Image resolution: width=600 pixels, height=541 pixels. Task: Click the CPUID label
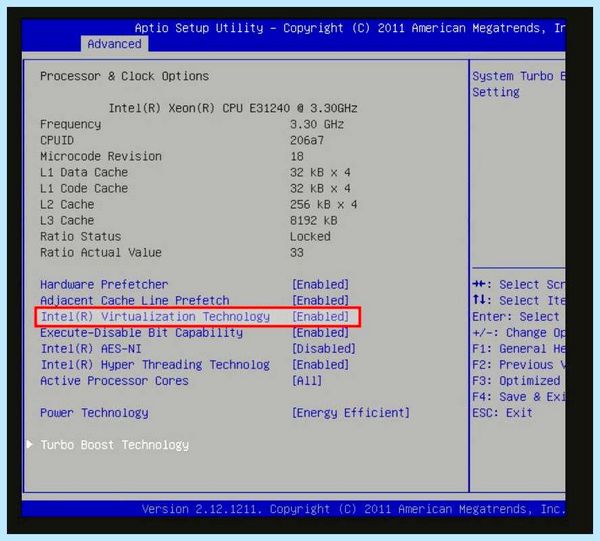pyautogui.click(x=57, y=140)
